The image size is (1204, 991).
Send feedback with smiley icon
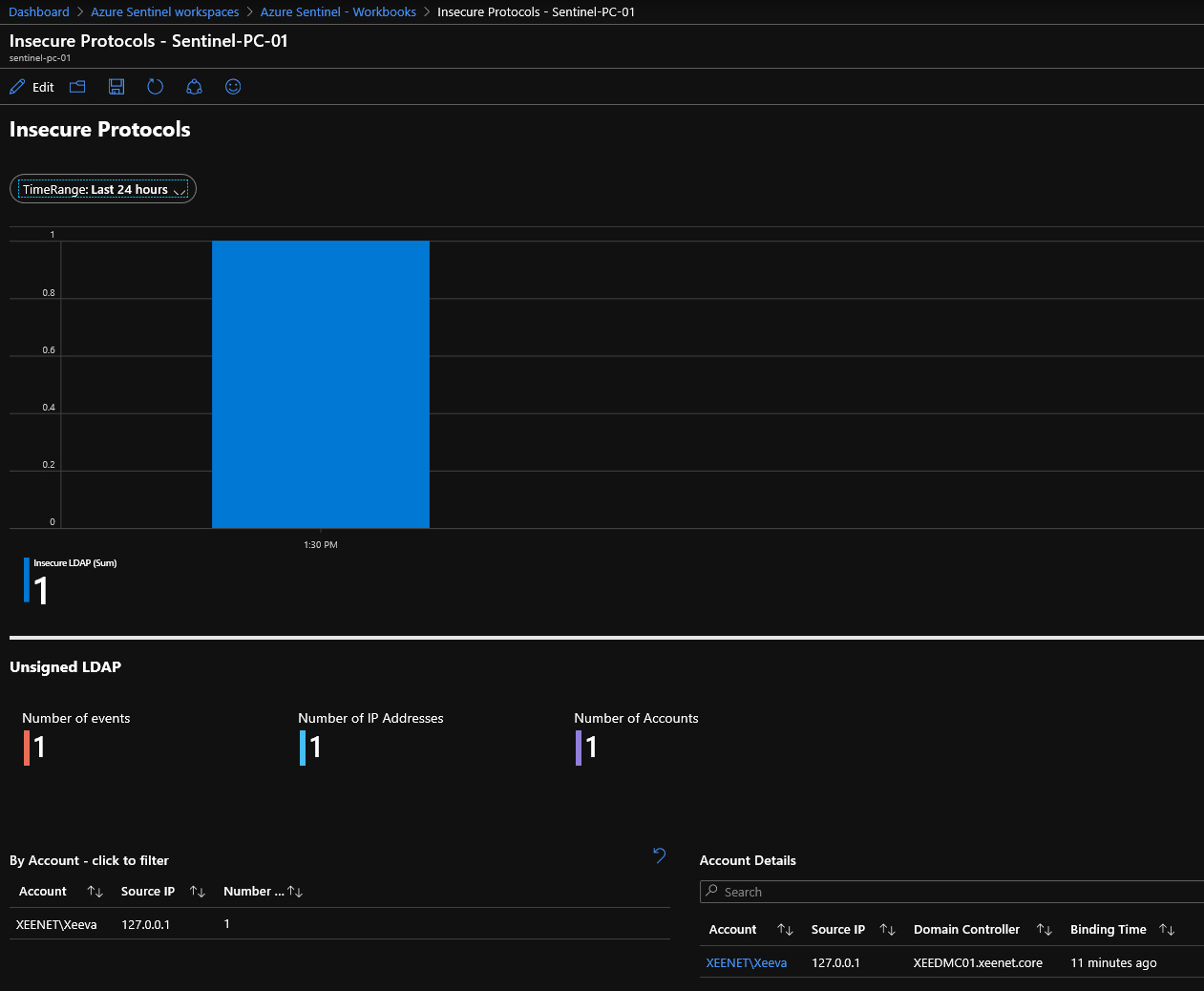point(233,87)
